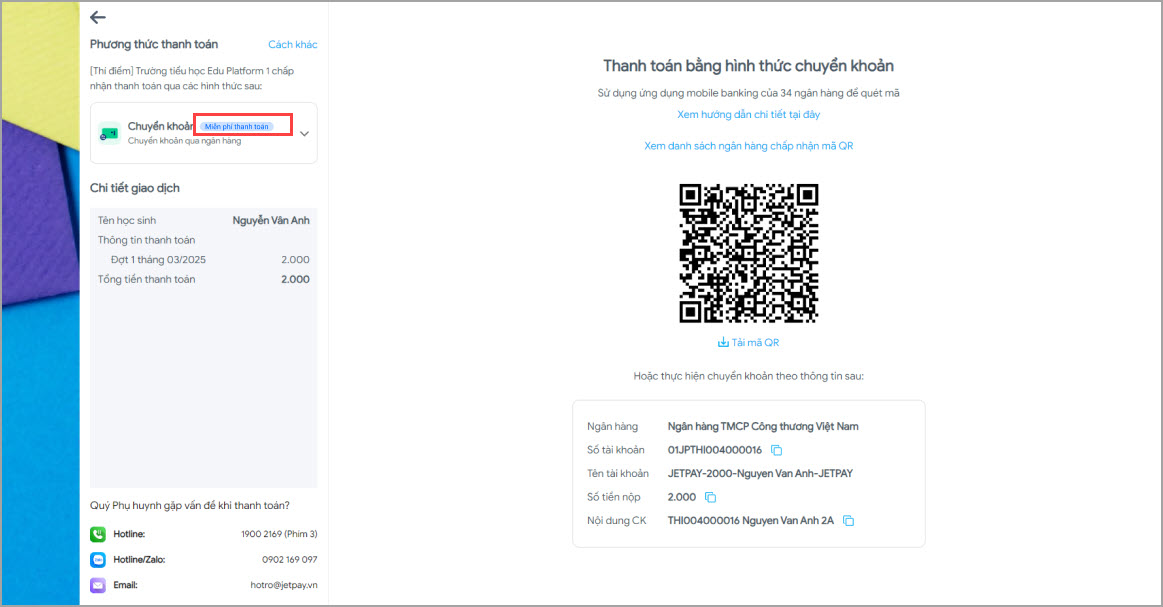Click the Thanh toán bằng hình thức chuyển khoản title
The height and width of the screenshot is (607, 1163).
(748, 66)
